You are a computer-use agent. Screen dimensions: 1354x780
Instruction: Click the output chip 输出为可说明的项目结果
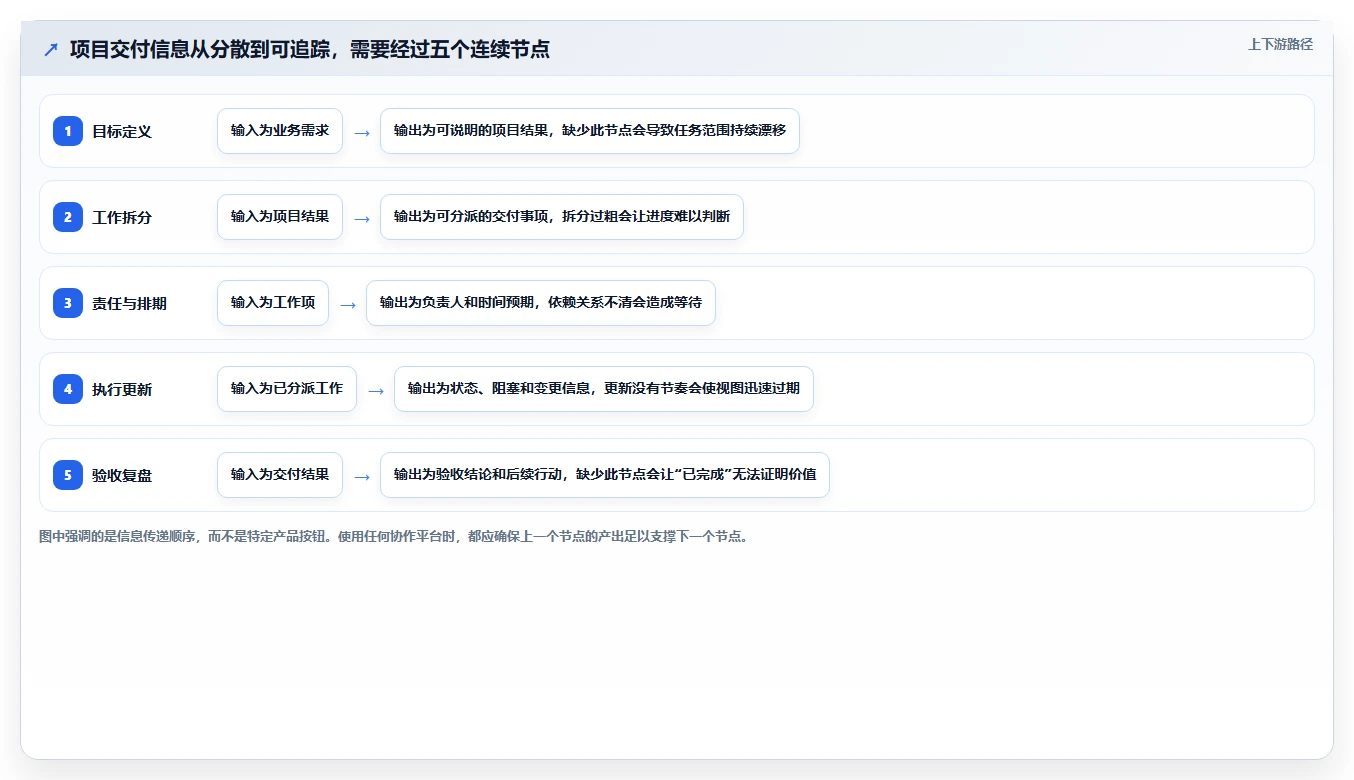pos(590,131)
